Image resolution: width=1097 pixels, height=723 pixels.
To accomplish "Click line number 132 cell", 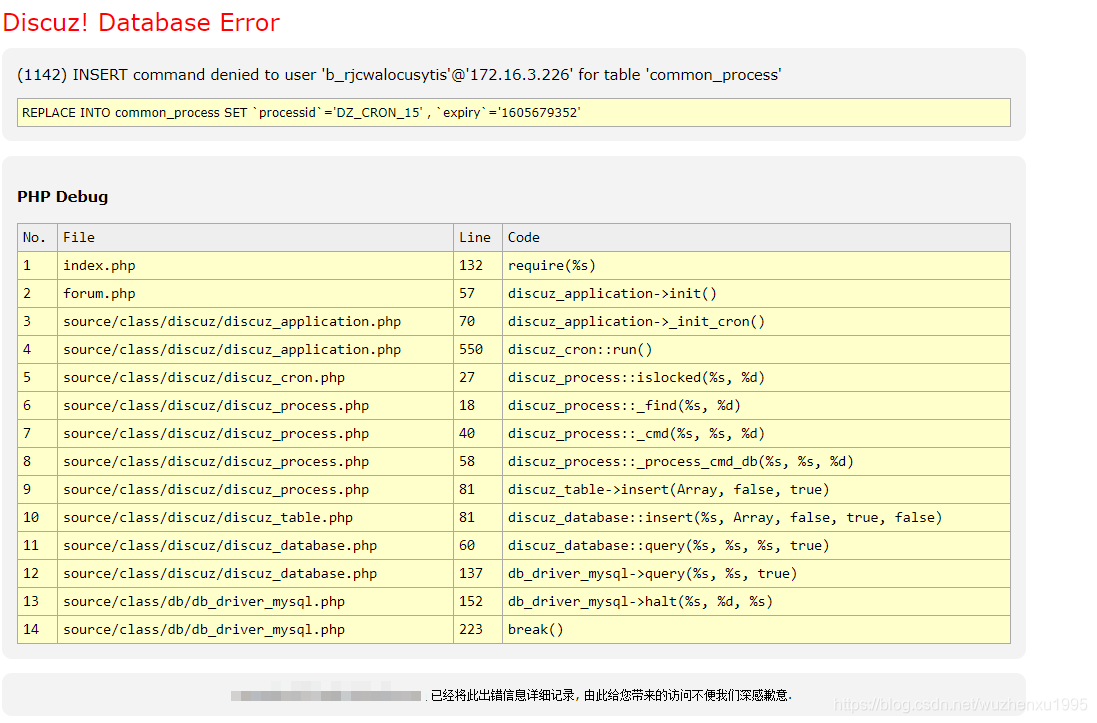I will point(478,266).
